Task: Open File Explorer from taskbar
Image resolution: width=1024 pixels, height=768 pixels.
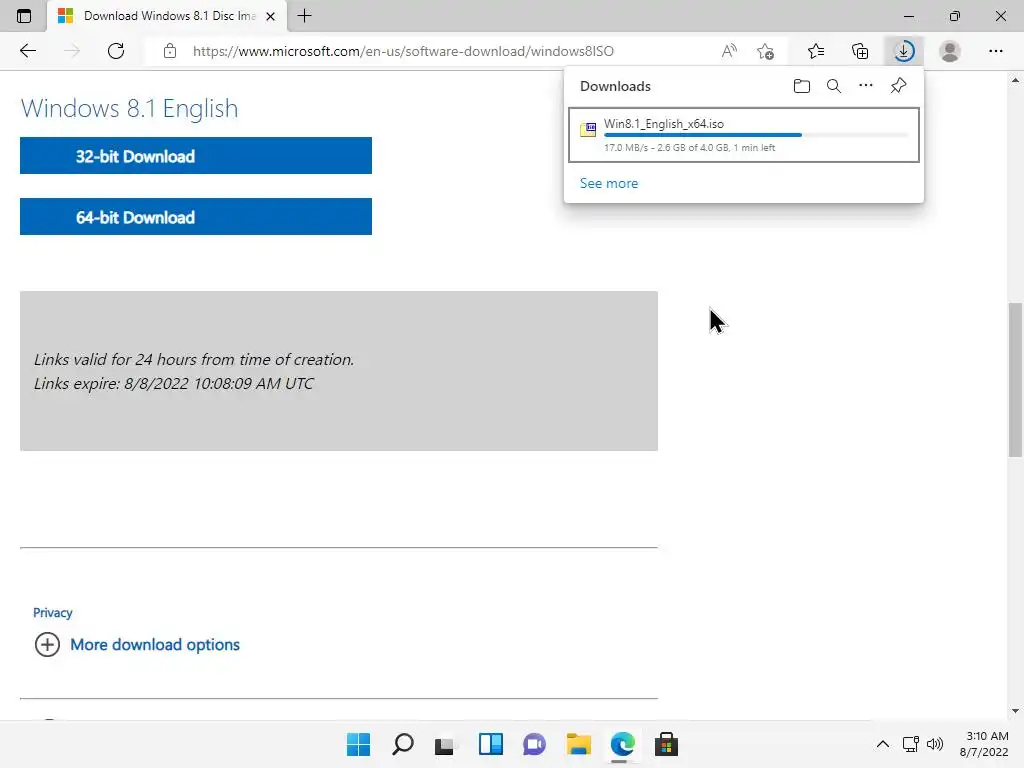Action: pyautogui.click(x=578, y=744)
